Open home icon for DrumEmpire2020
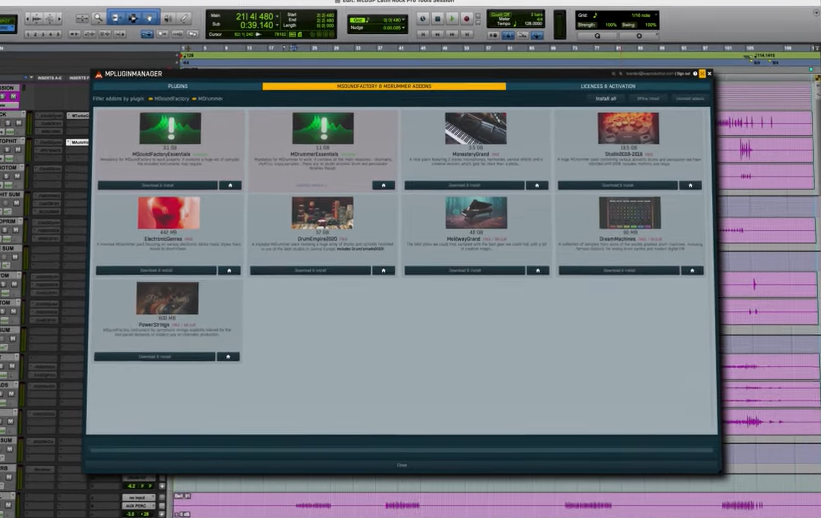The width and height of the screenshot is (821, 518). point(383,270)
